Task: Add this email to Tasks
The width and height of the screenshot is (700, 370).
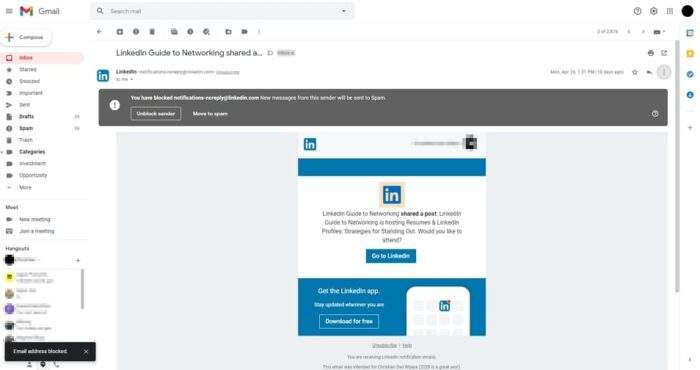Action: [206, 32]
